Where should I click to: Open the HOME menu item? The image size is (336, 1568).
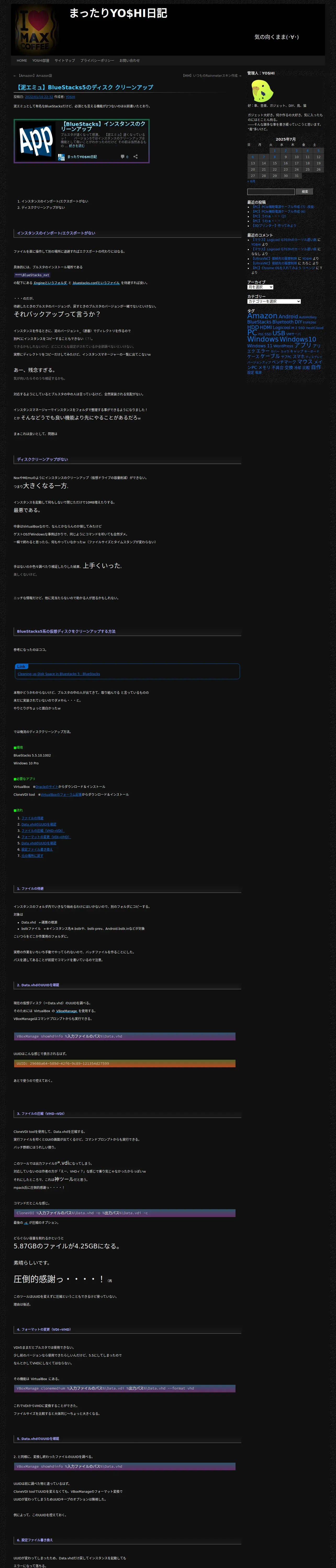pyautogui.click(x=22, y=61)
